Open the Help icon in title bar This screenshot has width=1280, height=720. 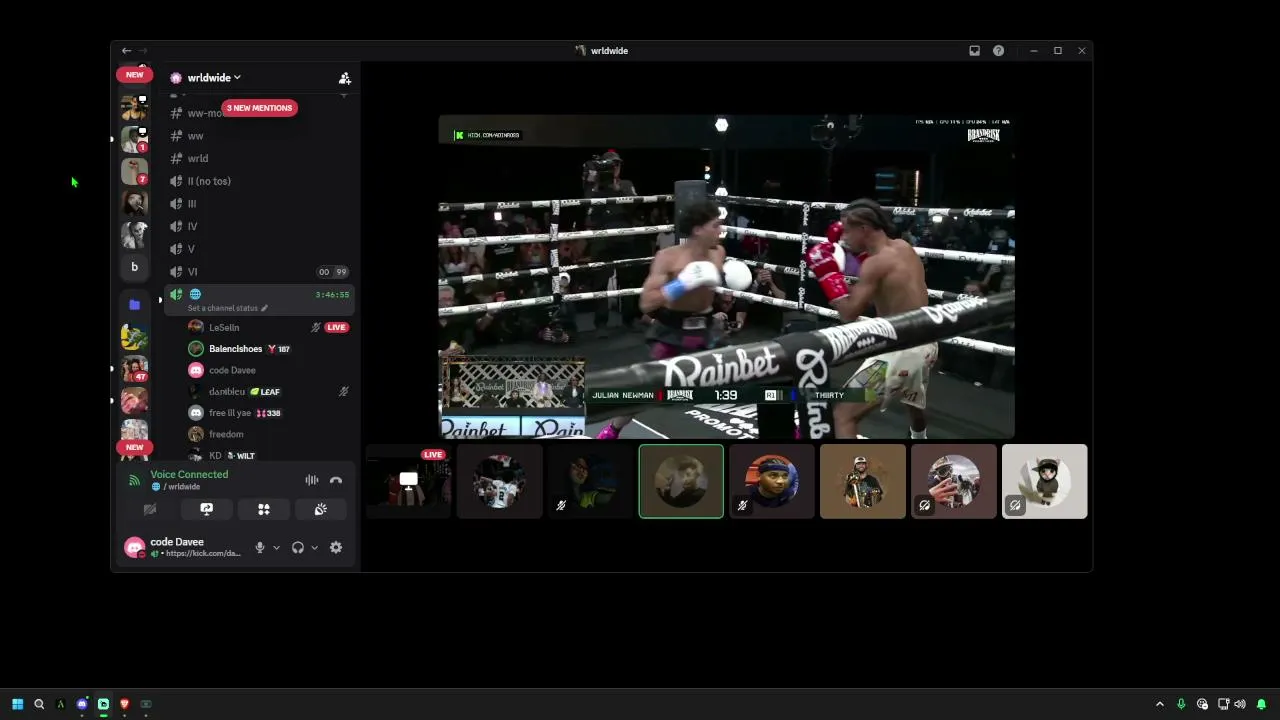point(998,51)
